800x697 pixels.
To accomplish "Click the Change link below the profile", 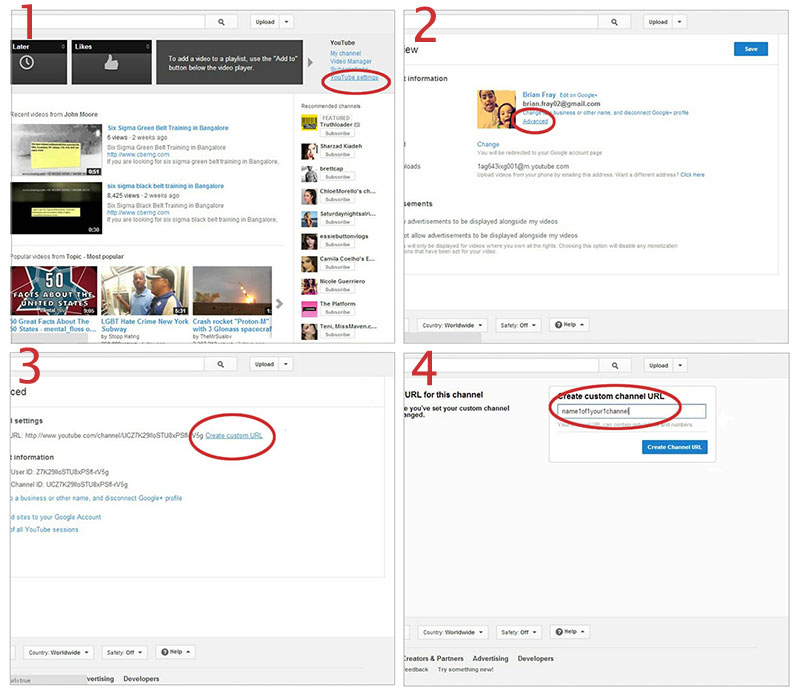I will click(x=488, y=144).
